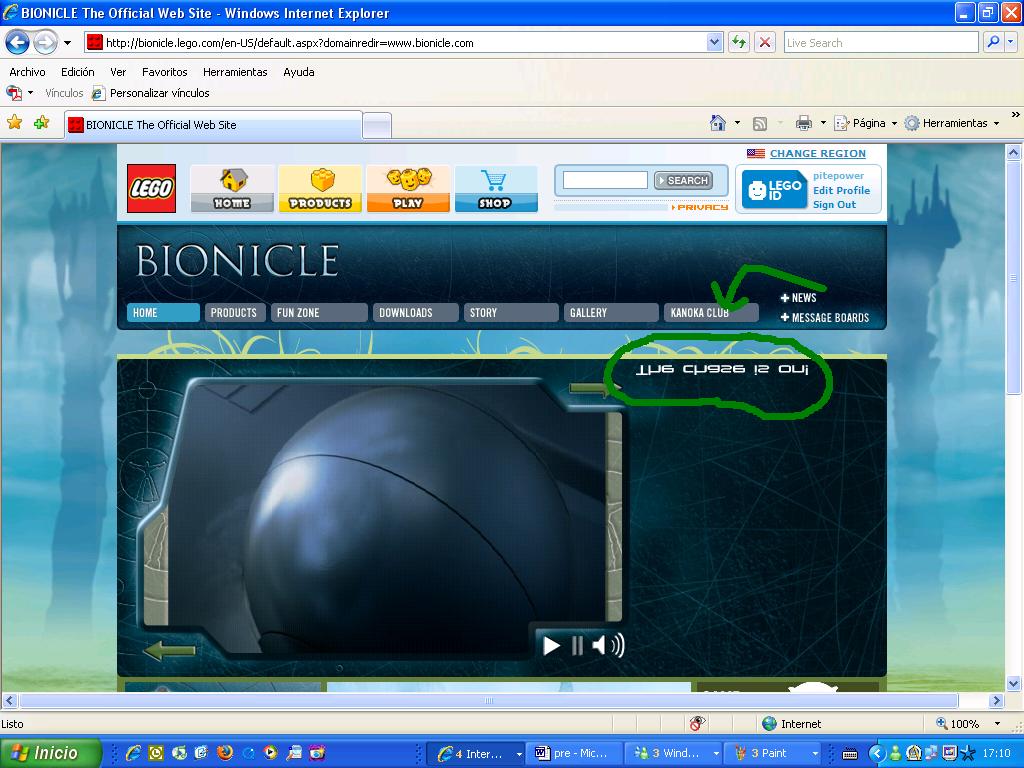Click the LEGO logo
Viewport: 1024px width, 768px height.
tap(151, 188)
